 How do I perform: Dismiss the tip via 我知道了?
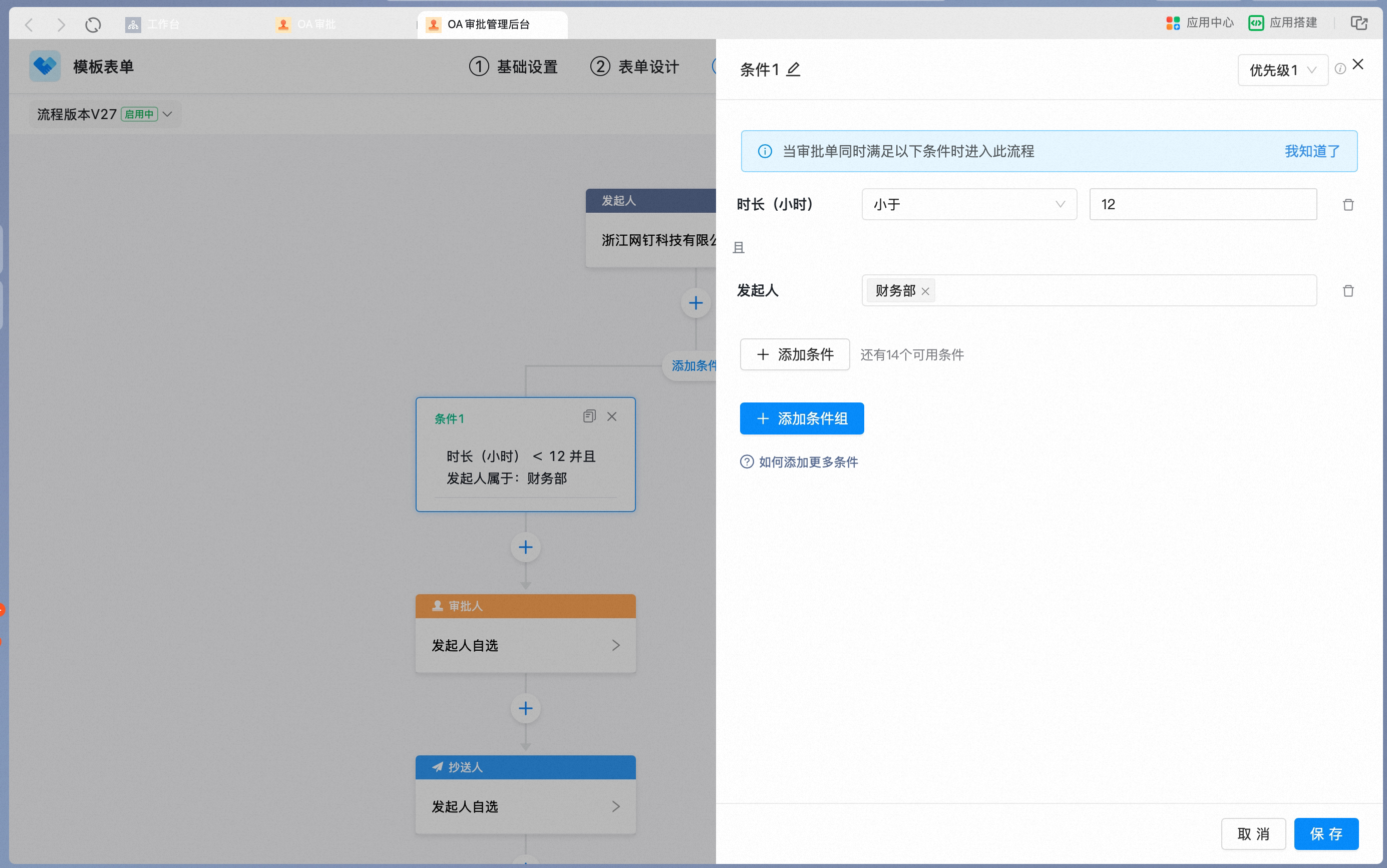coord(1312,151)
